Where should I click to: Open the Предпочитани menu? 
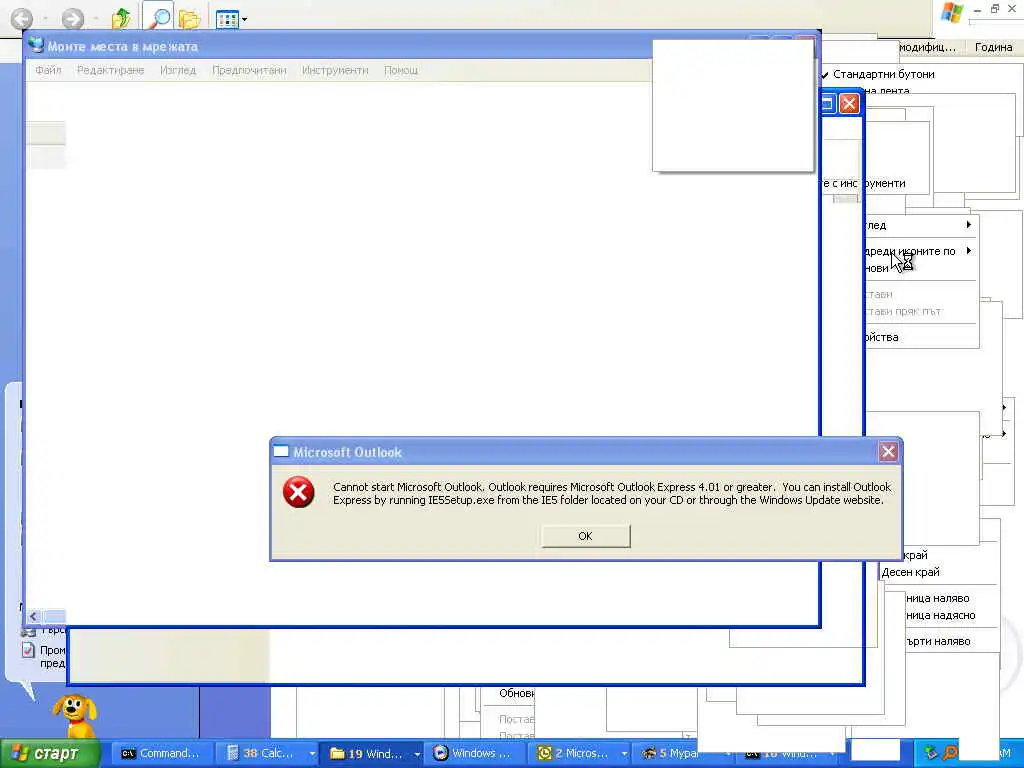[249, 70]
